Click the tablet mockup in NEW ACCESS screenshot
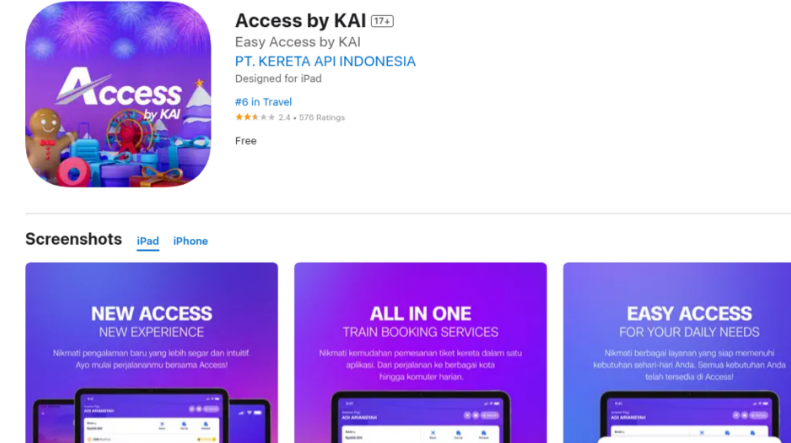This screenshot has height=443, width=791. click(151, 416)
